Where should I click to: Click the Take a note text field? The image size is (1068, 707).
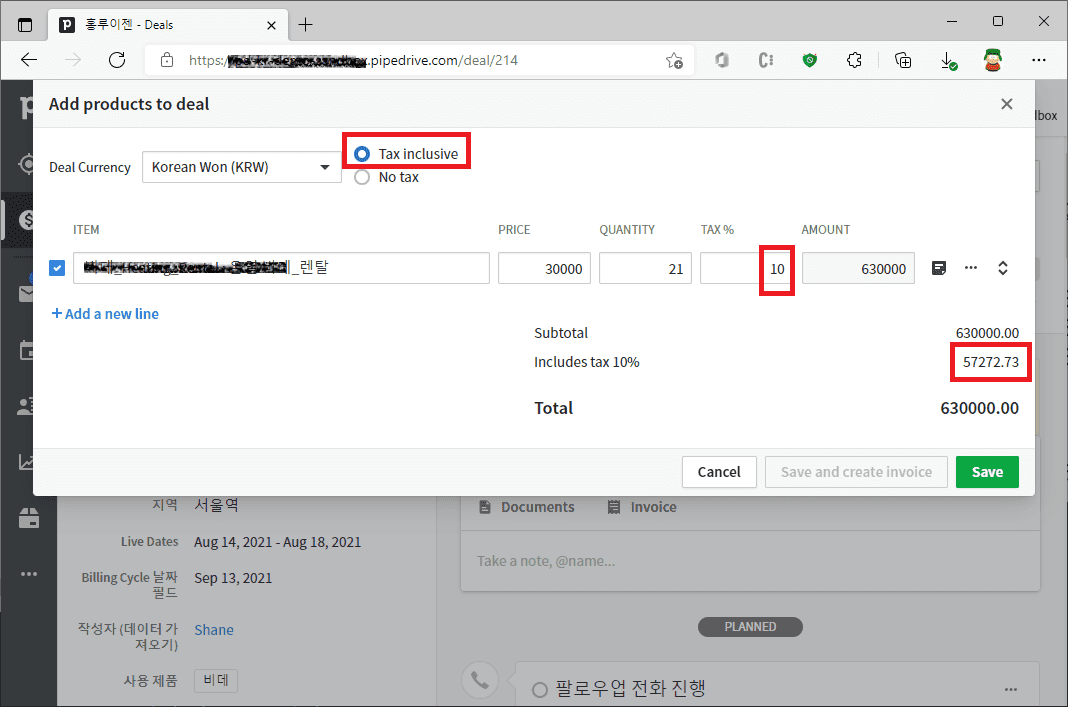751,561
